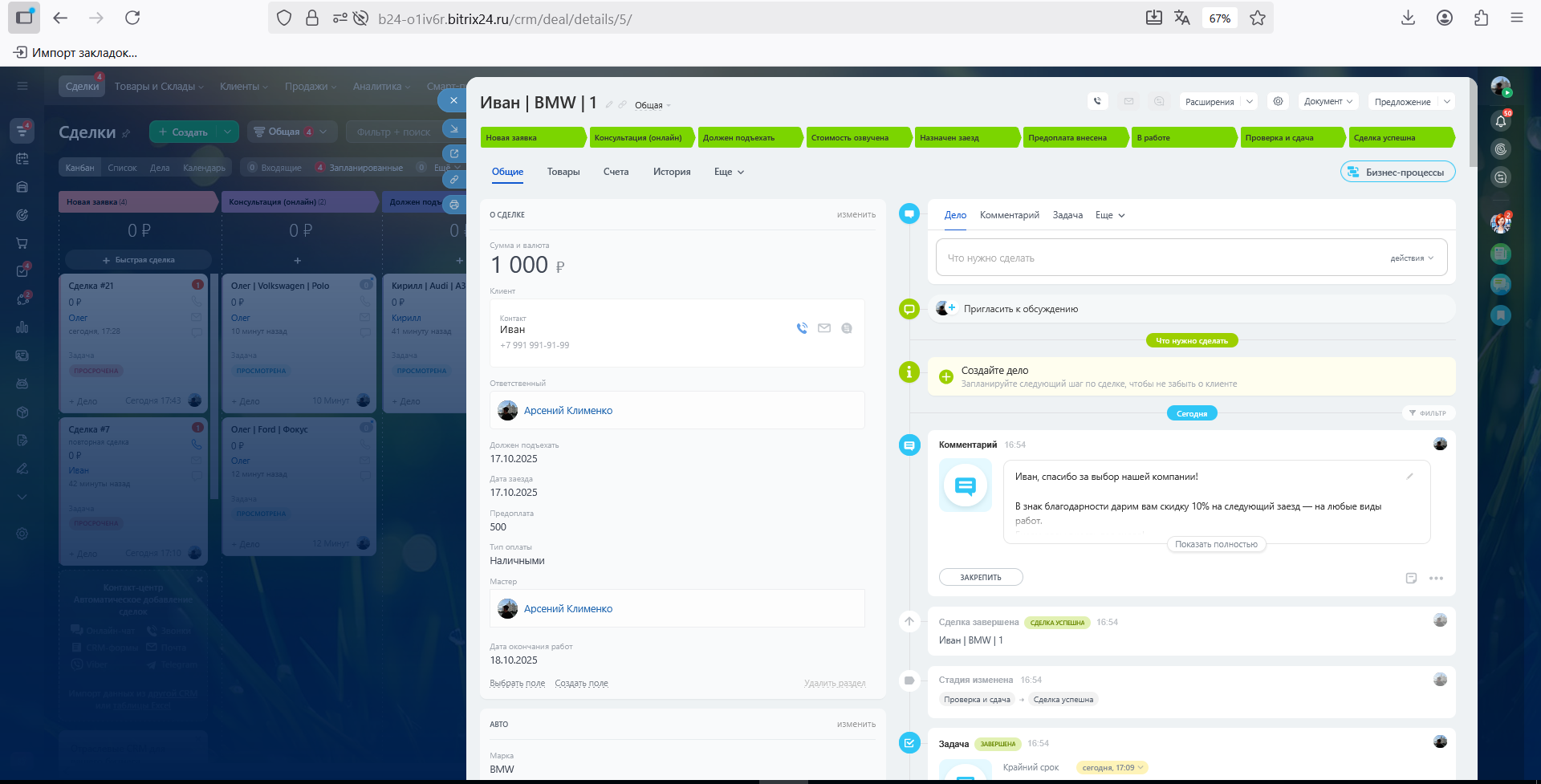The height and width of the screenshot is (784, 1541).
Task: Open the browser downloads icon
Action: [x=1408, y=18]
